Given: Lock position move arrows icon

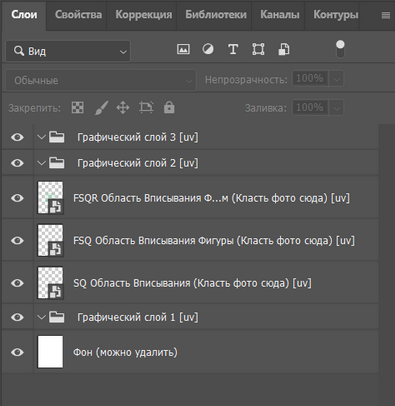Looking at the screenshot, I should click(x=123, y=108).
